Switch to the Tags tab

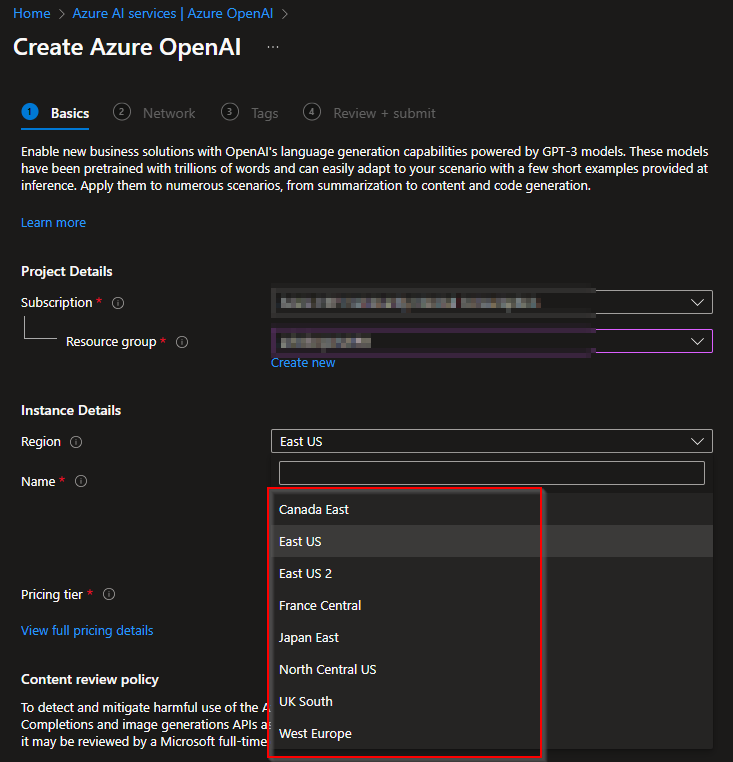click(x=249, y=113)
